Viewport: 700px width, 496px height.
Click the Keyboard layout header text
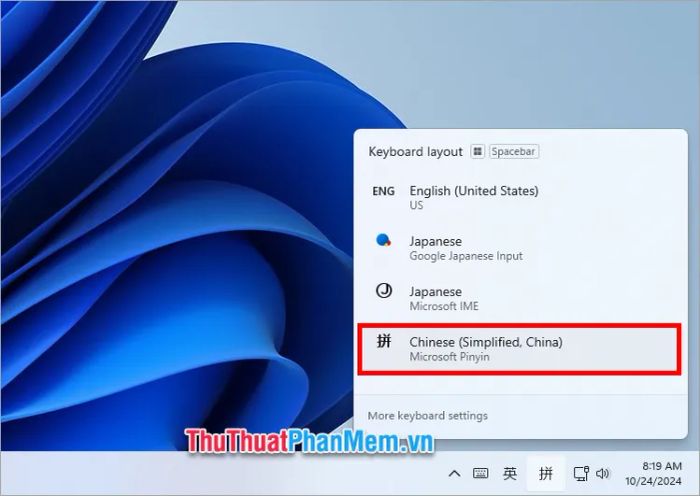(x=415, y=152)
